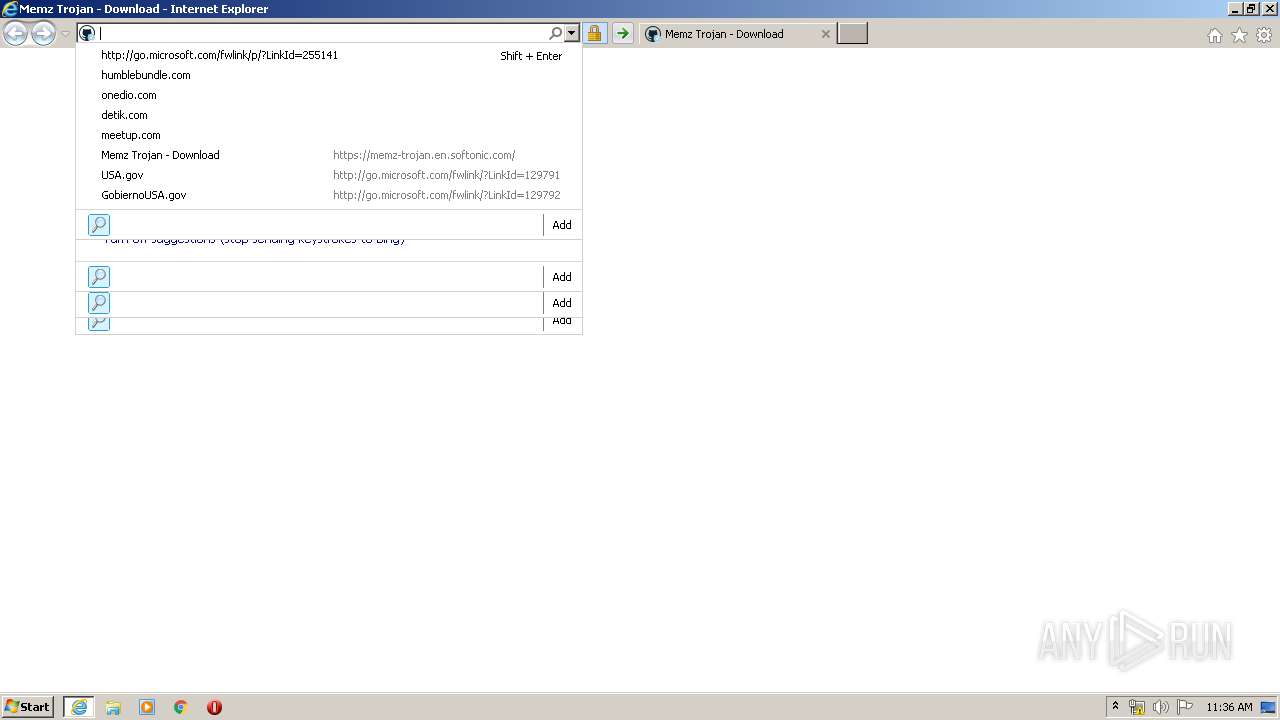Click the LinkId=129791 URL text

click(446, 175)
